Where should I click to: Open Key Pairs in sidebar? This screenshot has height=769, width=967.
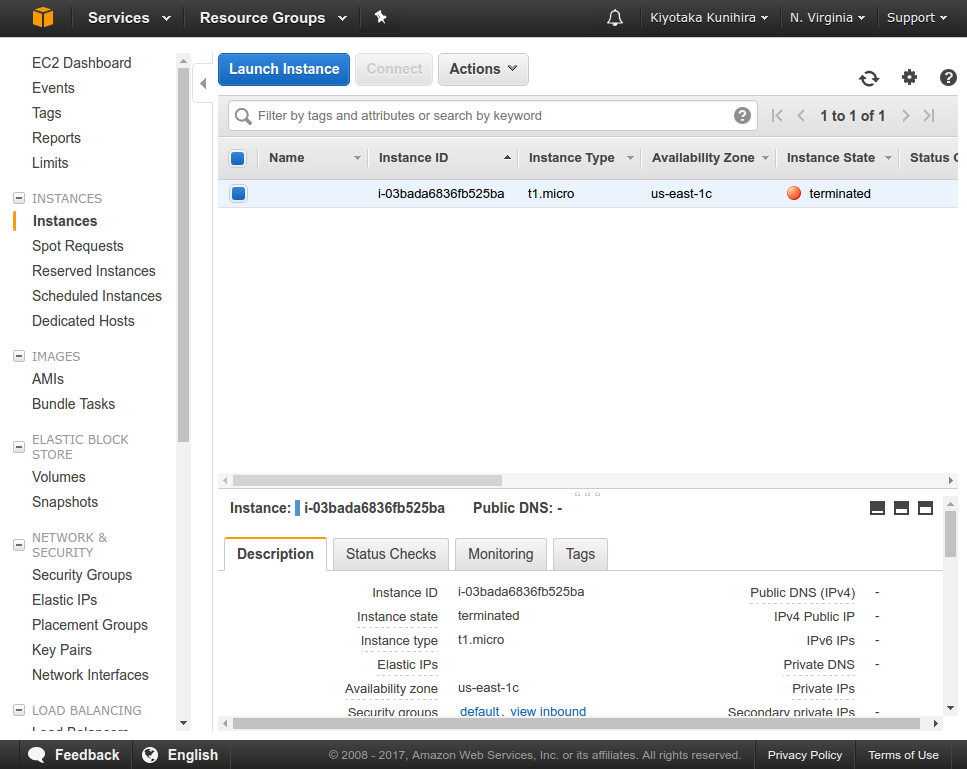click(x=62, y=650)
